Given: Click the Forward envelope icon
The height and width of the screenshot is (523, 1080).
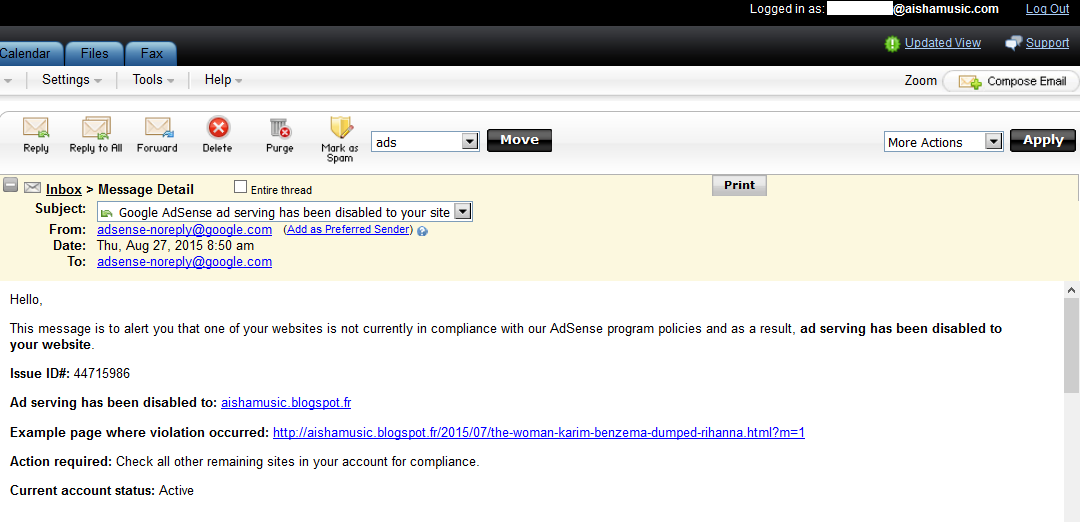Looking at the screenshot, I should pos(158,127).
